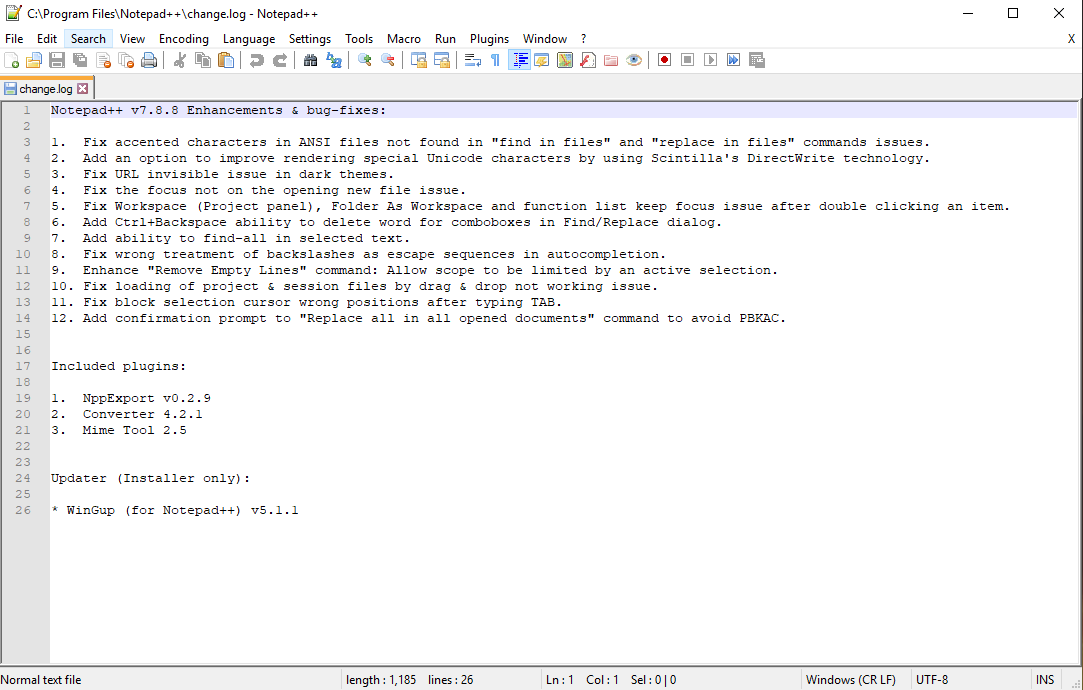Close the change.log tab with its red X
The width and height of the screenshot is (1083, 690).
coord(82,88)
